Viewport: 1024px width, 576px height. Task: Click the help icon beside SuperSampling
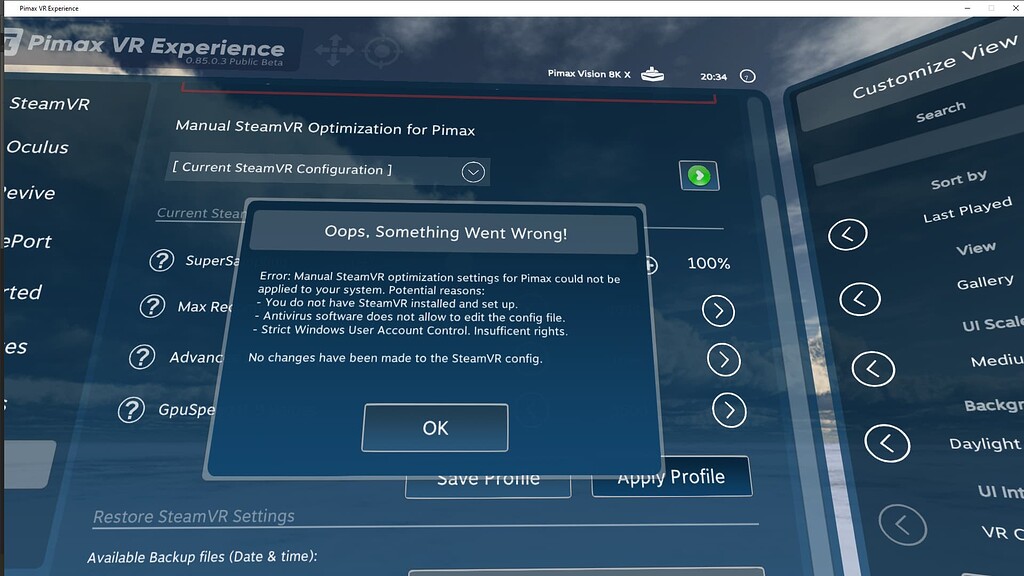point(162,261)
